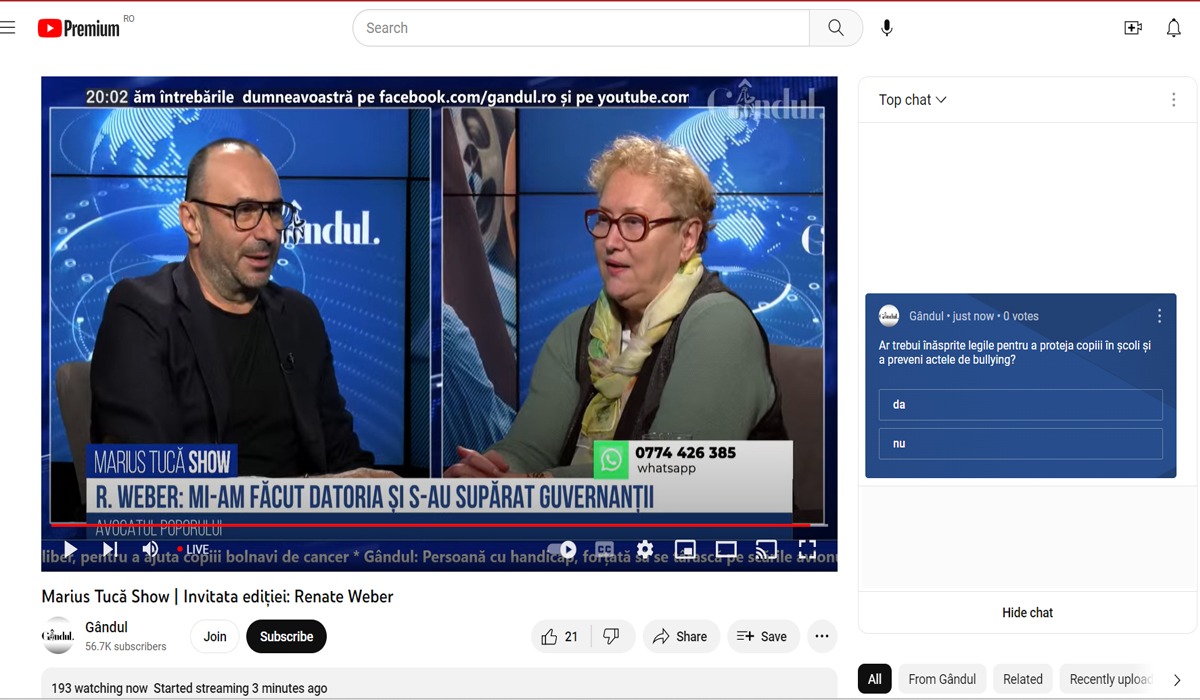Click the red video progress bar
1200x700 pixels.
tap(439, 524)
